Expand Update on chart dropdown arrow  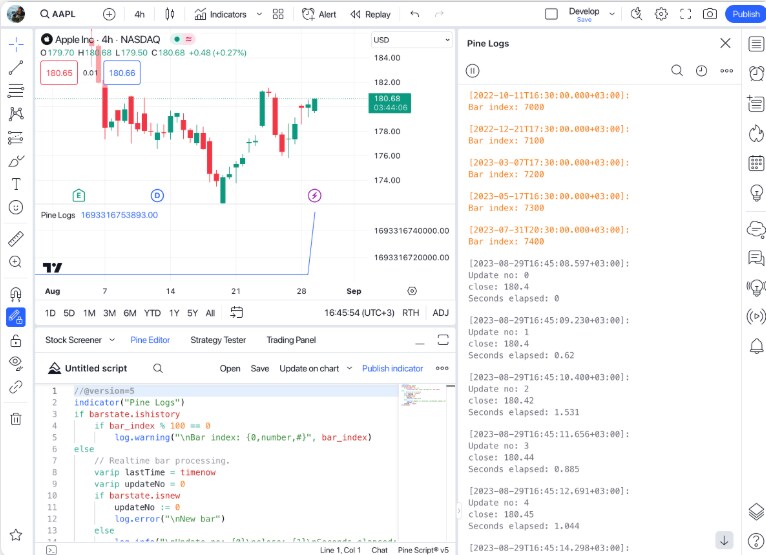349,368
